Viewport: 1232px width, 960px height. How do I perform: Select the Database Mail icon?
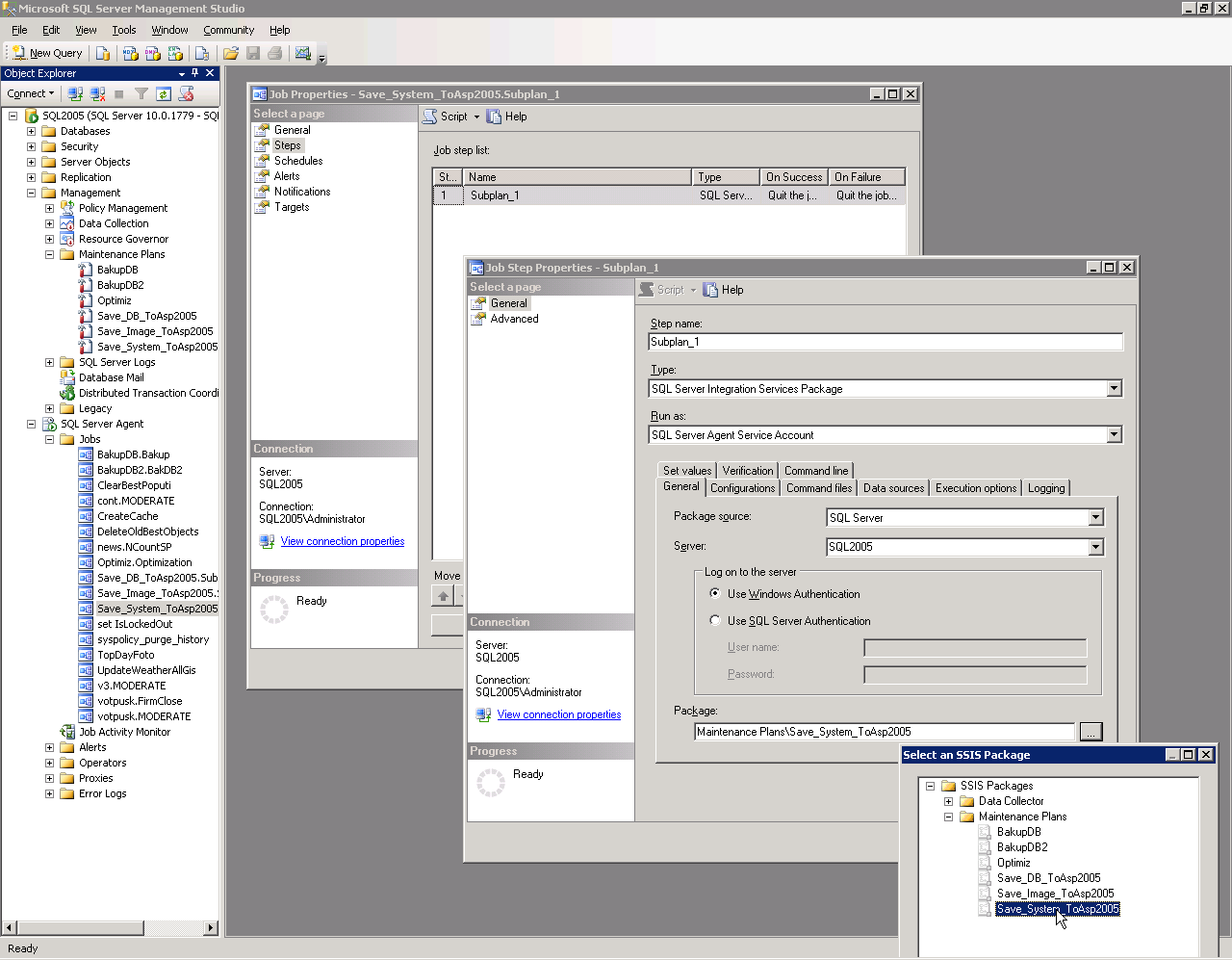click(x=67, y=377)
